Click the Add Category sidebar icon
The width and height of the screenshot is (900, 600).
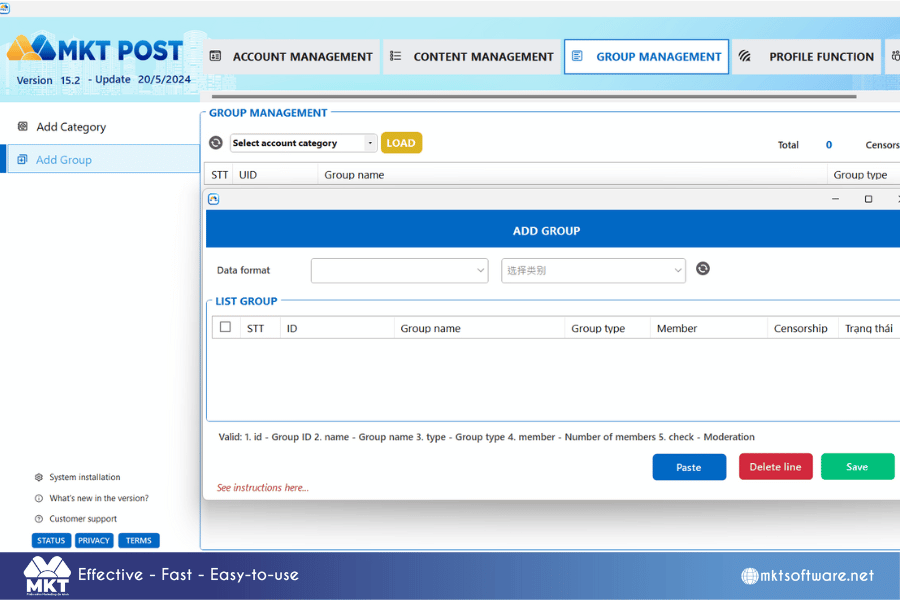point(22,126)
